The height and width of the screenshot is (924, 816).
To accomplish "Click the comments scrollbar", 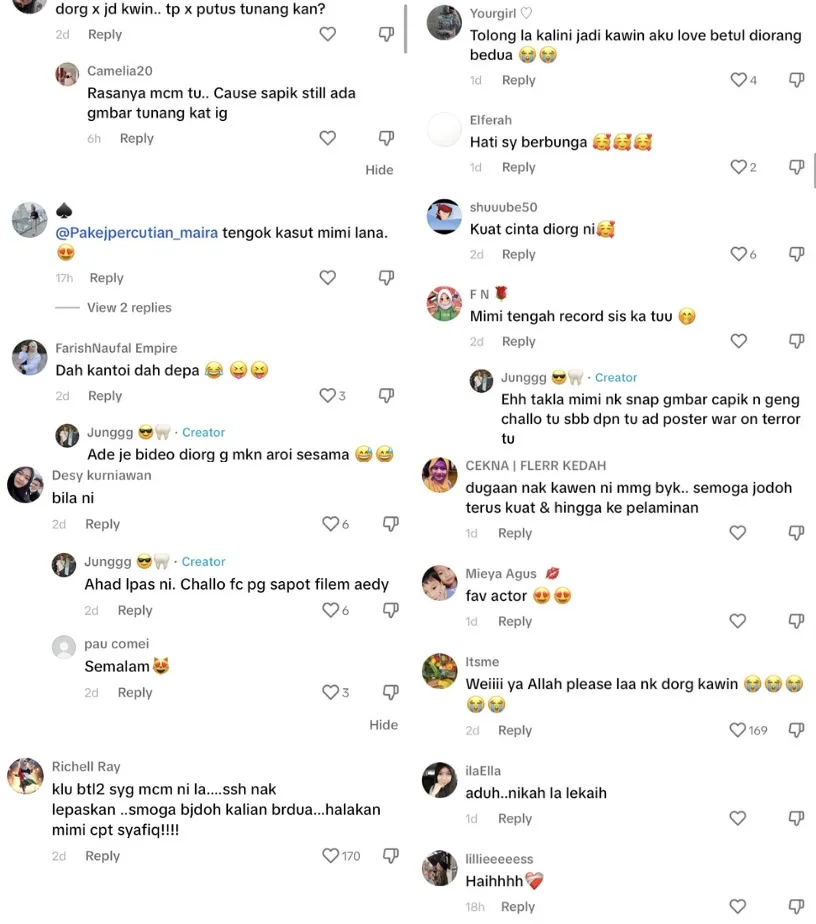I will click(405, 28).
